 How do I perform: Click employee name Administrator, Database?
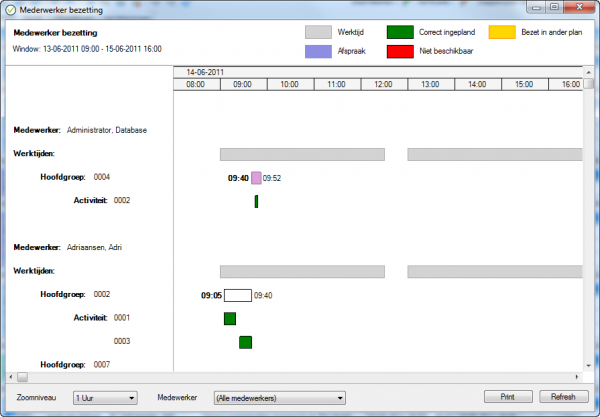coord(107,130)
